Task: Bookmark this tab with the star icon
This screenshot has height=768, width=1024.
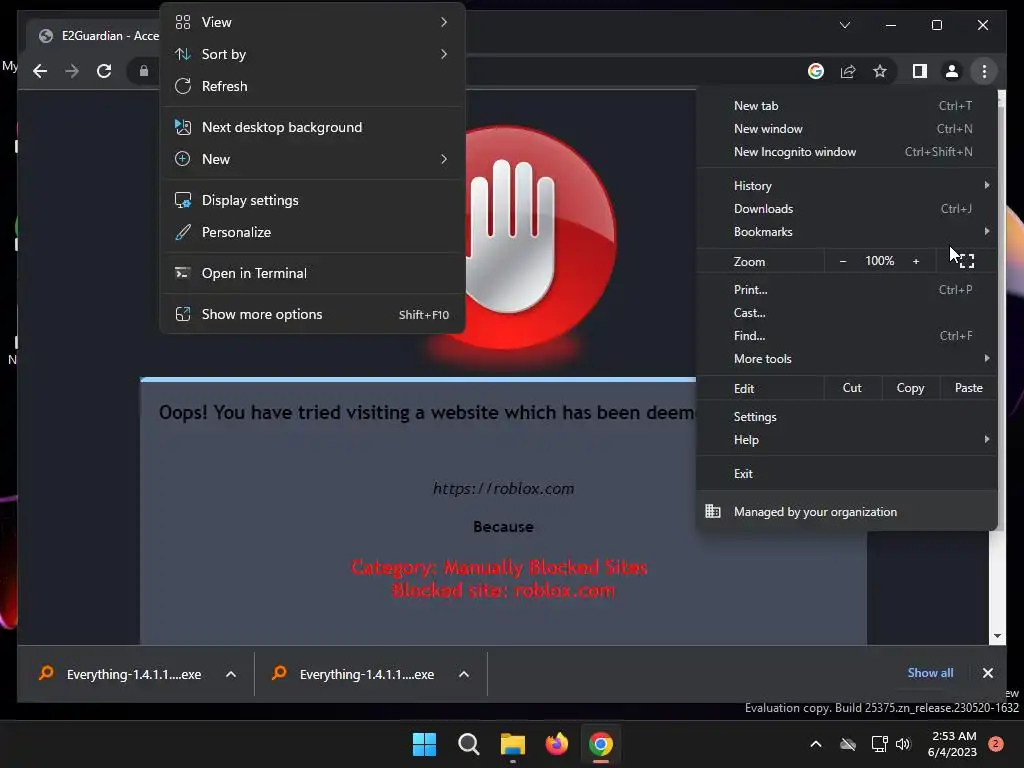Action: click(880, 71)
